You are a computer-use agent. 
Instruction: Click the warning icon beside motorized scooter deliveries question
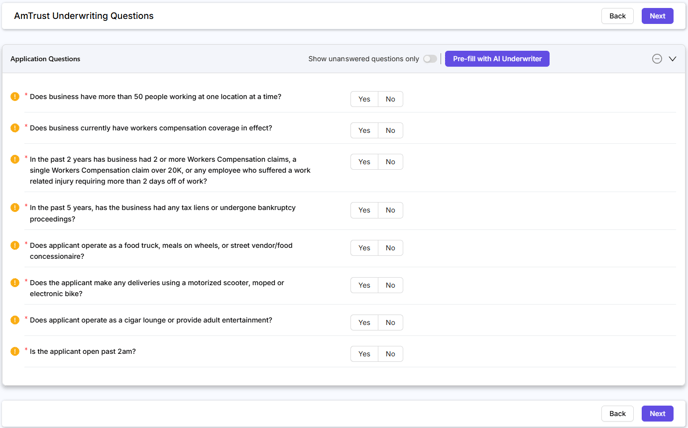click(x=15, y=282)
